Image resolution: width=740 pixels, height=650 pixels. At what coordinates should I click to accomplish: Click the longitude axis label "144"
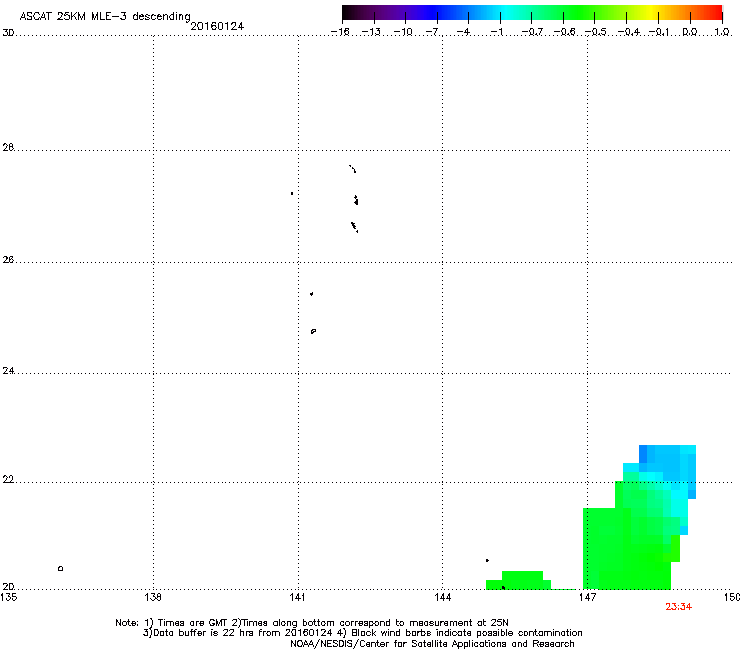pos(442,597)
